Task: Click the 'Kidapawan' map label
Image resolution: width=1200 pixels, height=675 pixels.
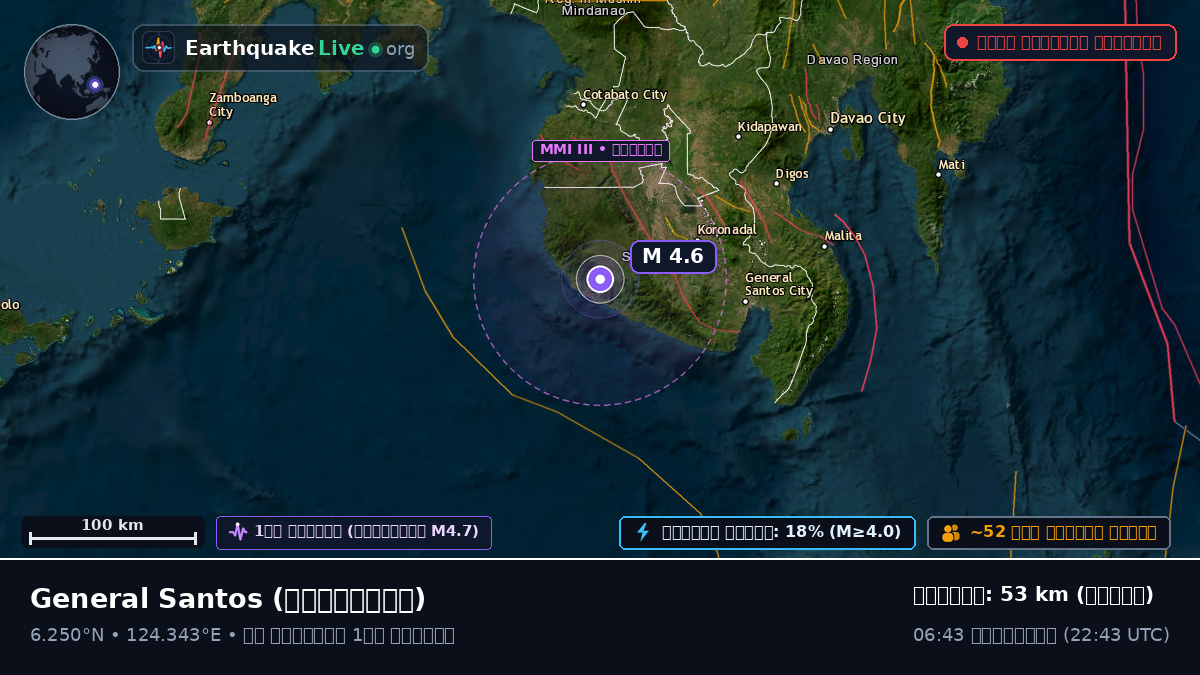Action: tap(770, 127)
